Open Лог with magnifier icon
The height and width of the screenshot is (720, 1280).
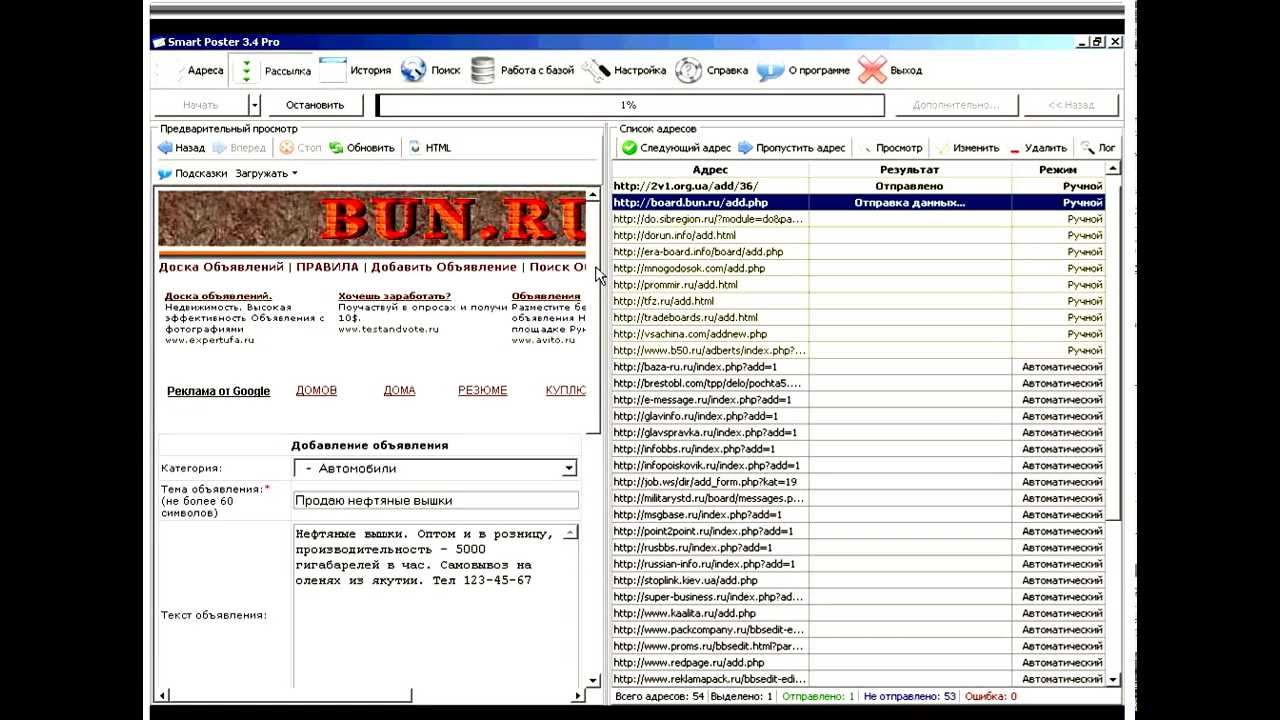pyautogui.click(x=1098, y=148)
